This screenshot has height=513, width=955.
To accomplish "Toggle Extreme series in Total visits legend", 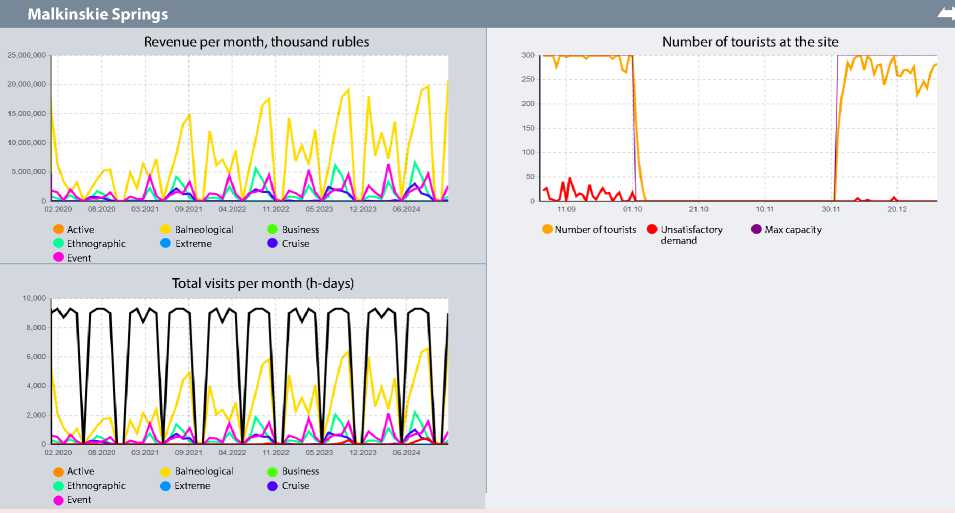I will 186,486.
